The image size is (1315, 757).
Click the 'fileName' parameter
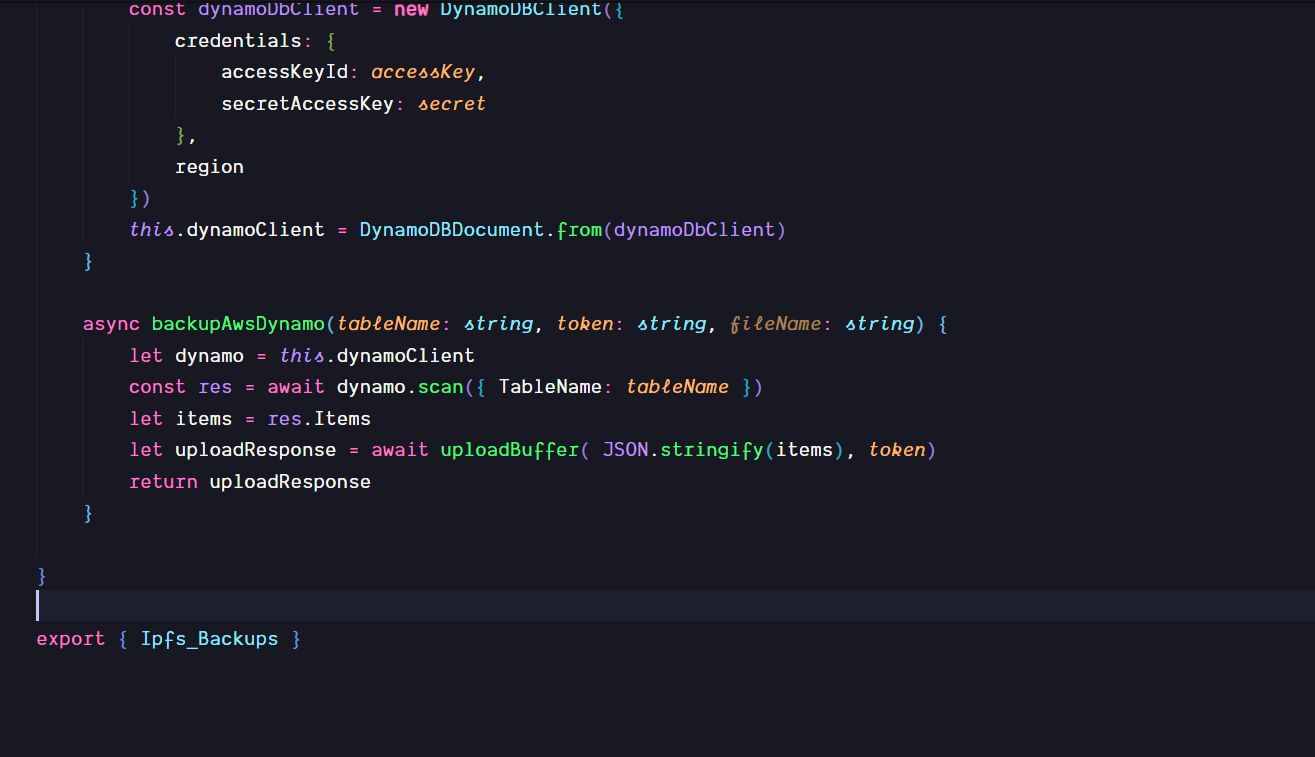(x=776, y=324)
